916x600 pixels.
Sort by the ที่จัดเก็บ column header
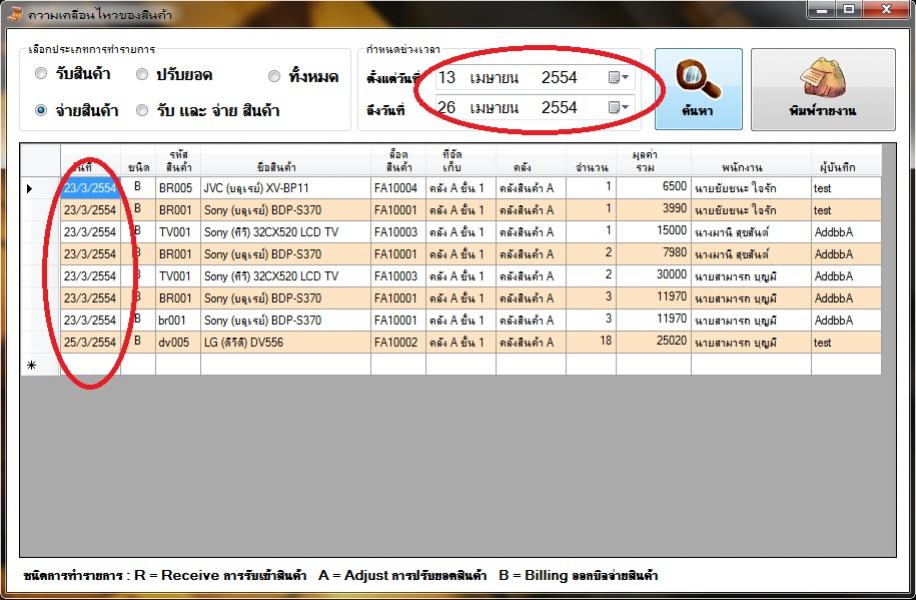461,161
